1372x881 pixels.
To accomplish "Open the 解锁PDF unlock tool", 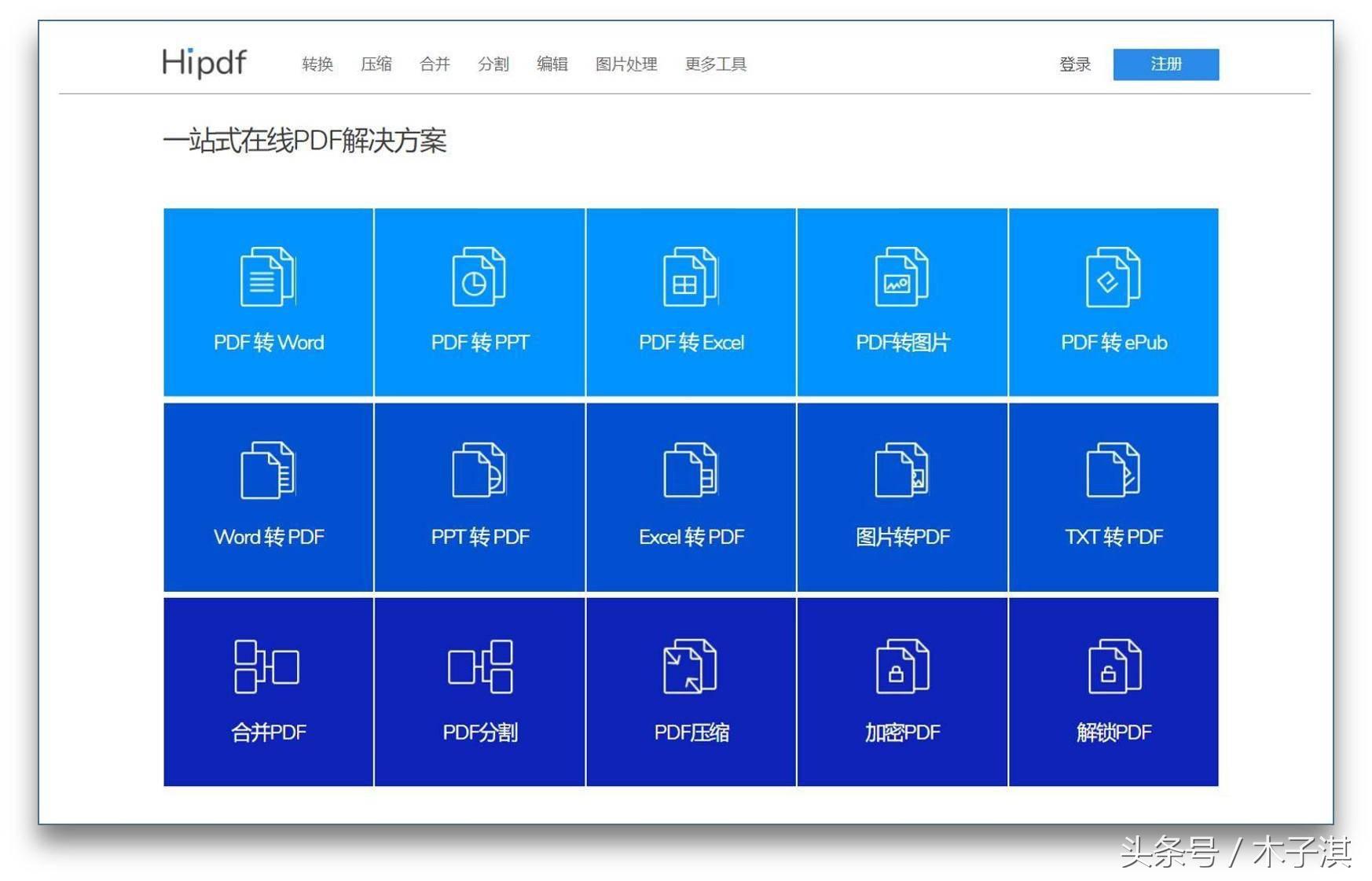I will click(1113, 692).
